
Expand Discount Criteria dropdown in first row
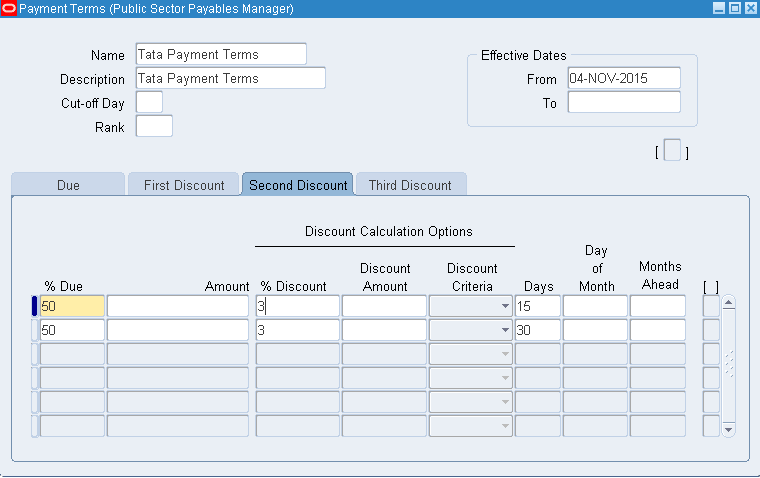pyautogui.click(x=504, y=307)
